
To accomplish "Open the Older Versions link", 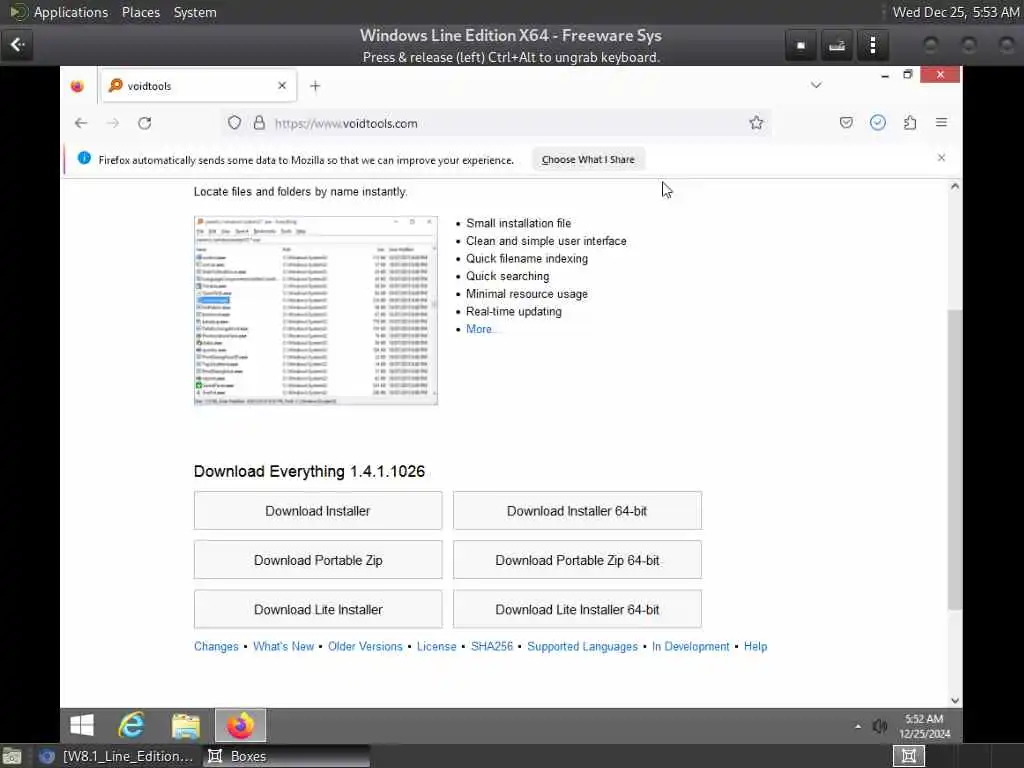I will tap(365, 647).
